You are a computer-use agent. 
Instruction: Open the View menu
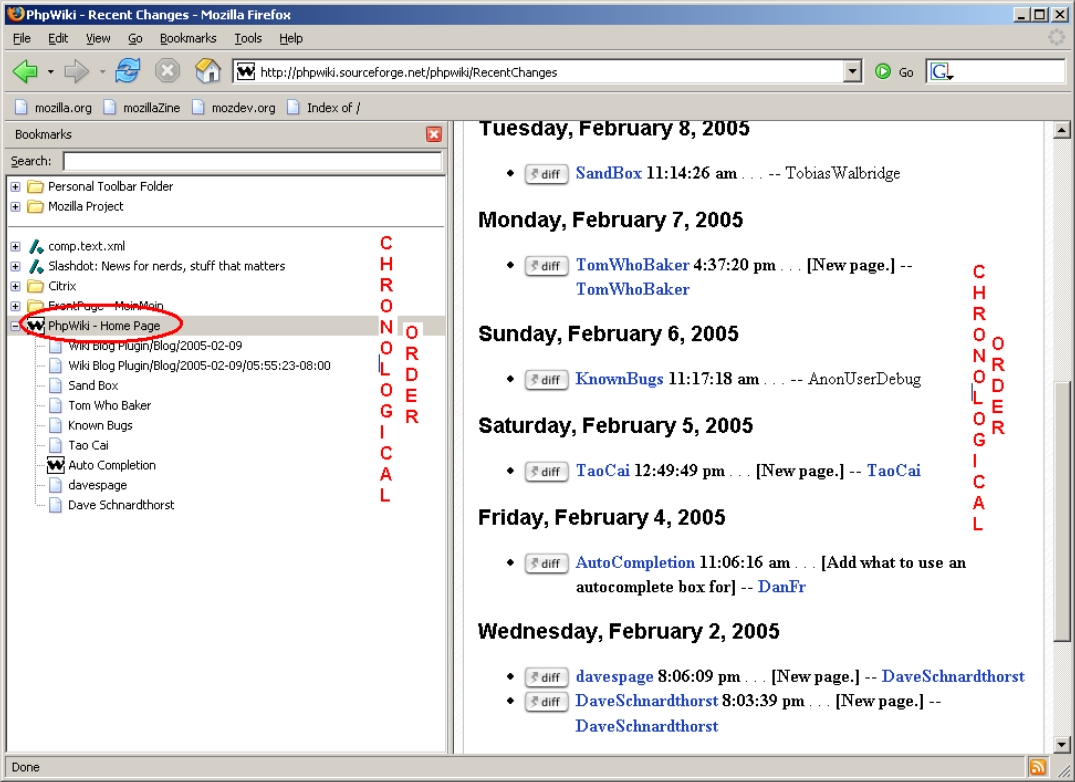(98, 38)
